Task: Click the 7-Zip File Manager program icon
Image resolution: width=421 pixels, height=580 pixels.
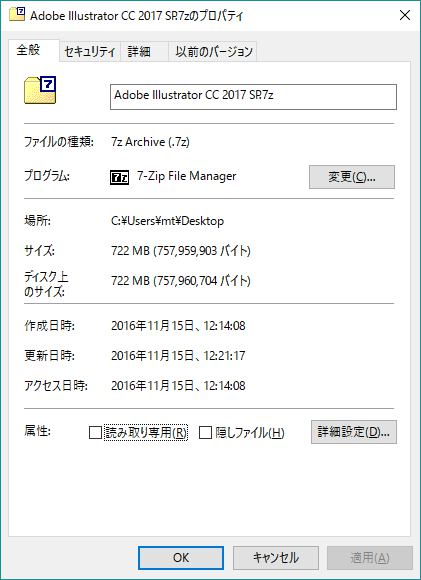Action: coord(119,177)
